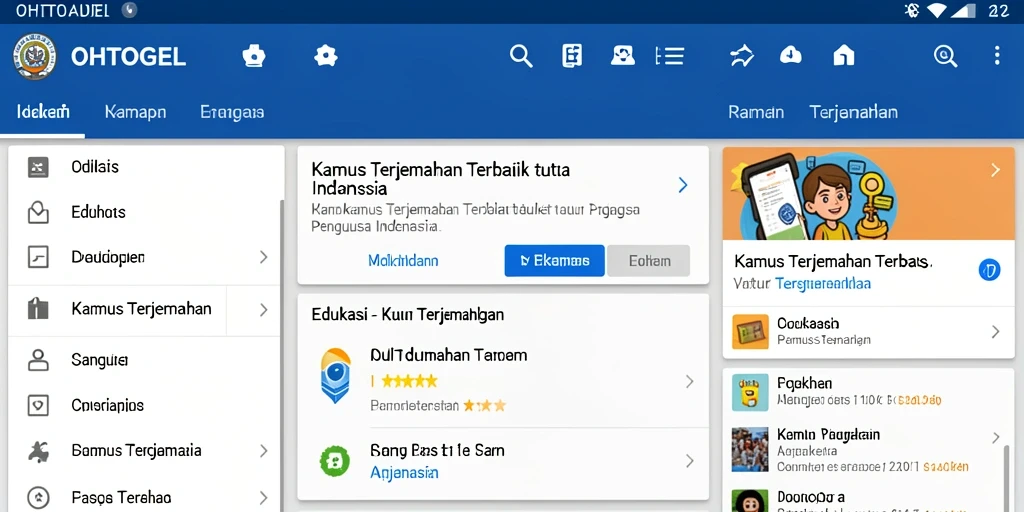
Task: Click the gear-shaped icon after OHTOGEL title
Action: (x=325, y=56)
